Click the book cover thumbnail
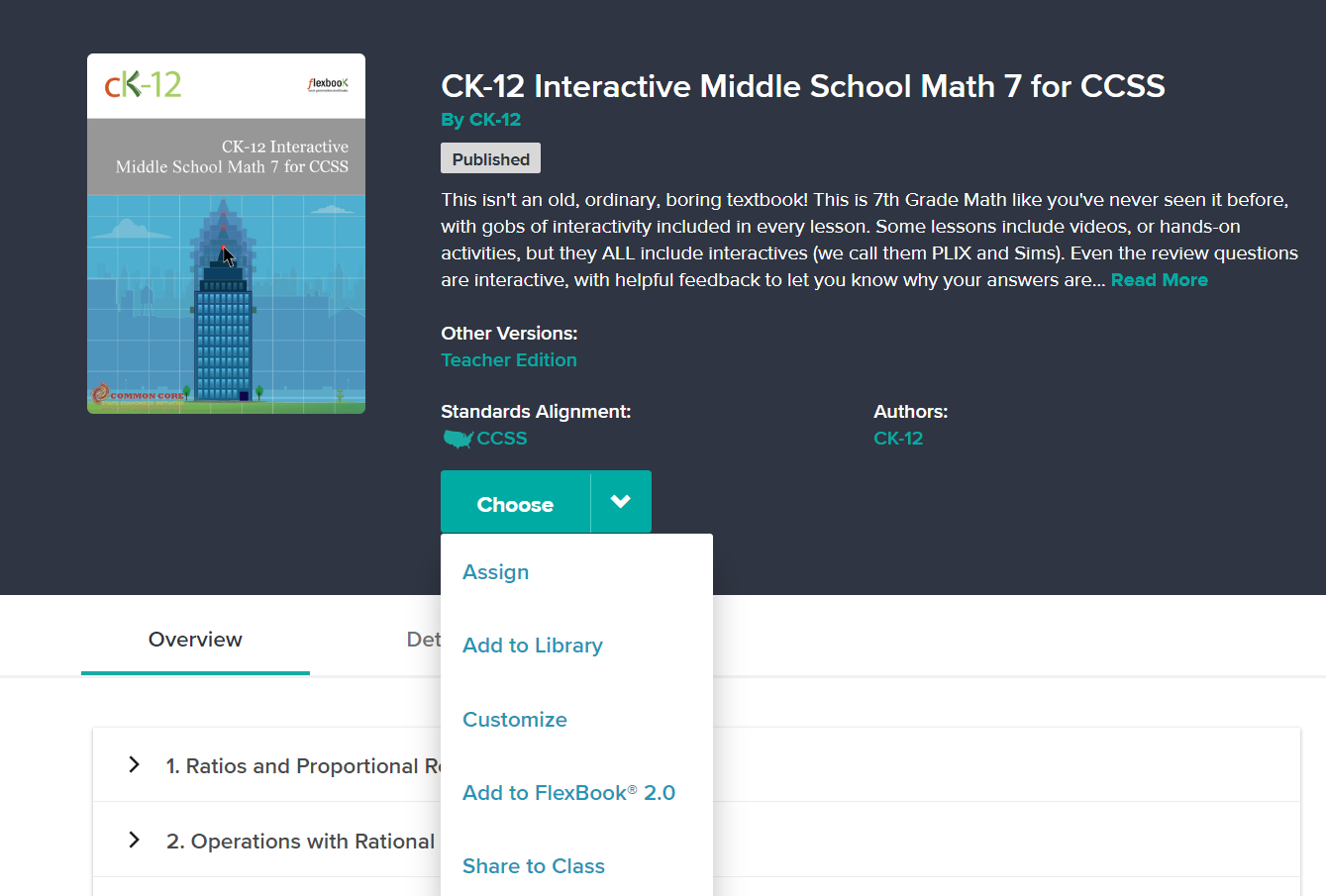This screenshot has height=896, width=1326. [226, 233]
